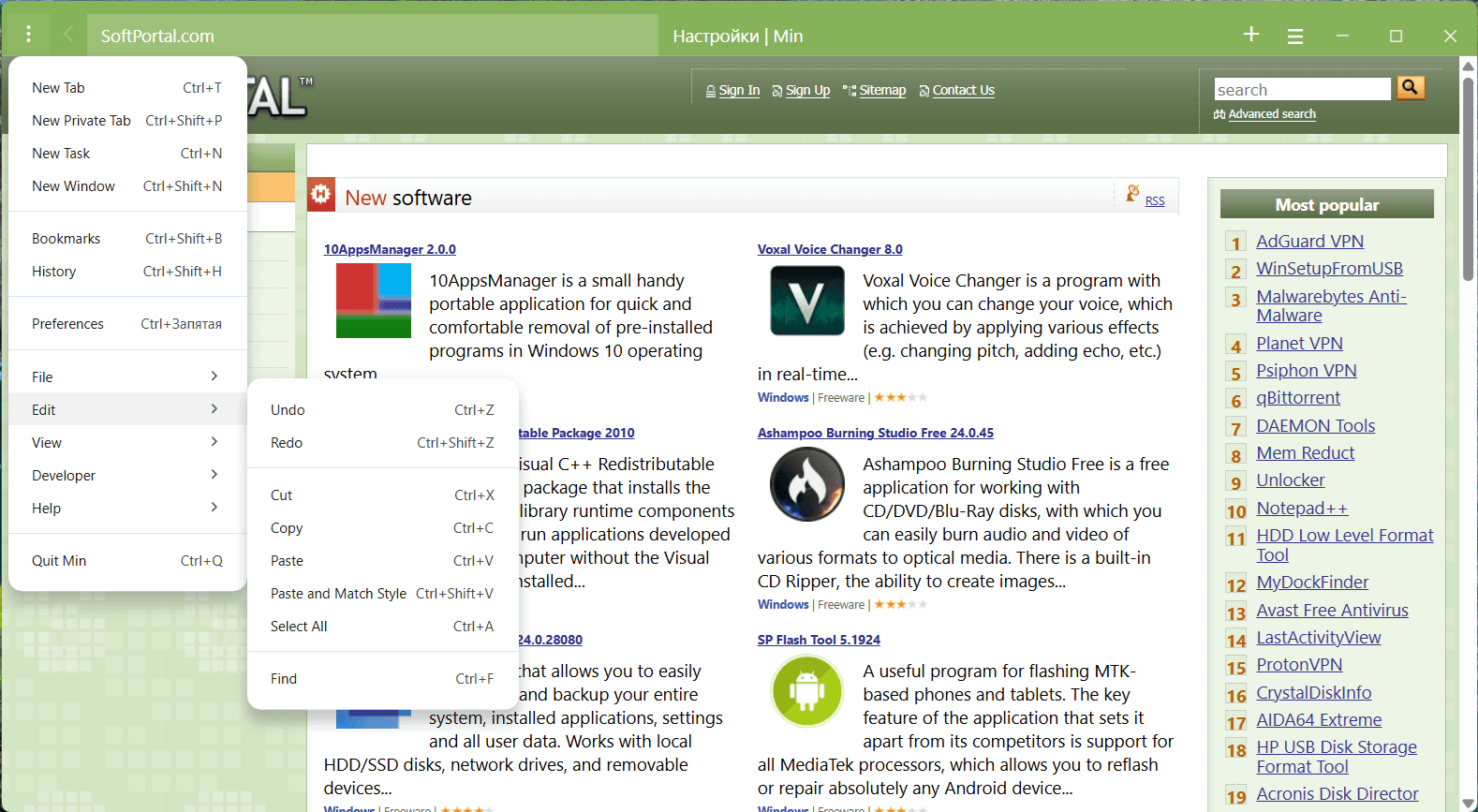Open Ashampoo Burning Studio Free 24.0.45 link

(x=876, y=433)
